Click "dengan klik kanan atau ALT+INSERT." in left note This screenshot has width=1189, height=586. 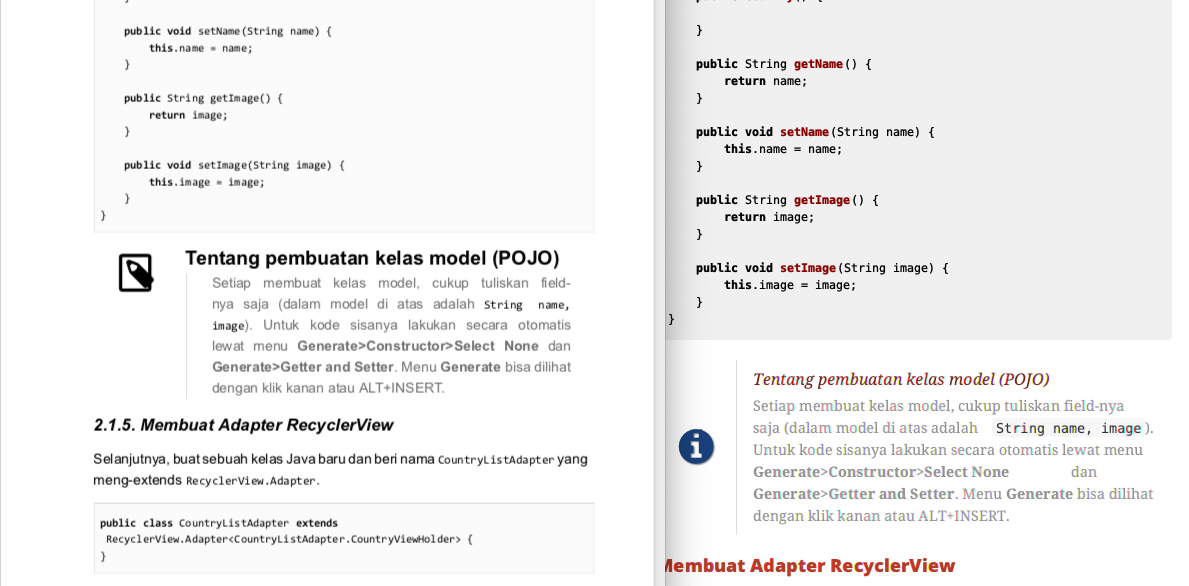click(328, 388)
